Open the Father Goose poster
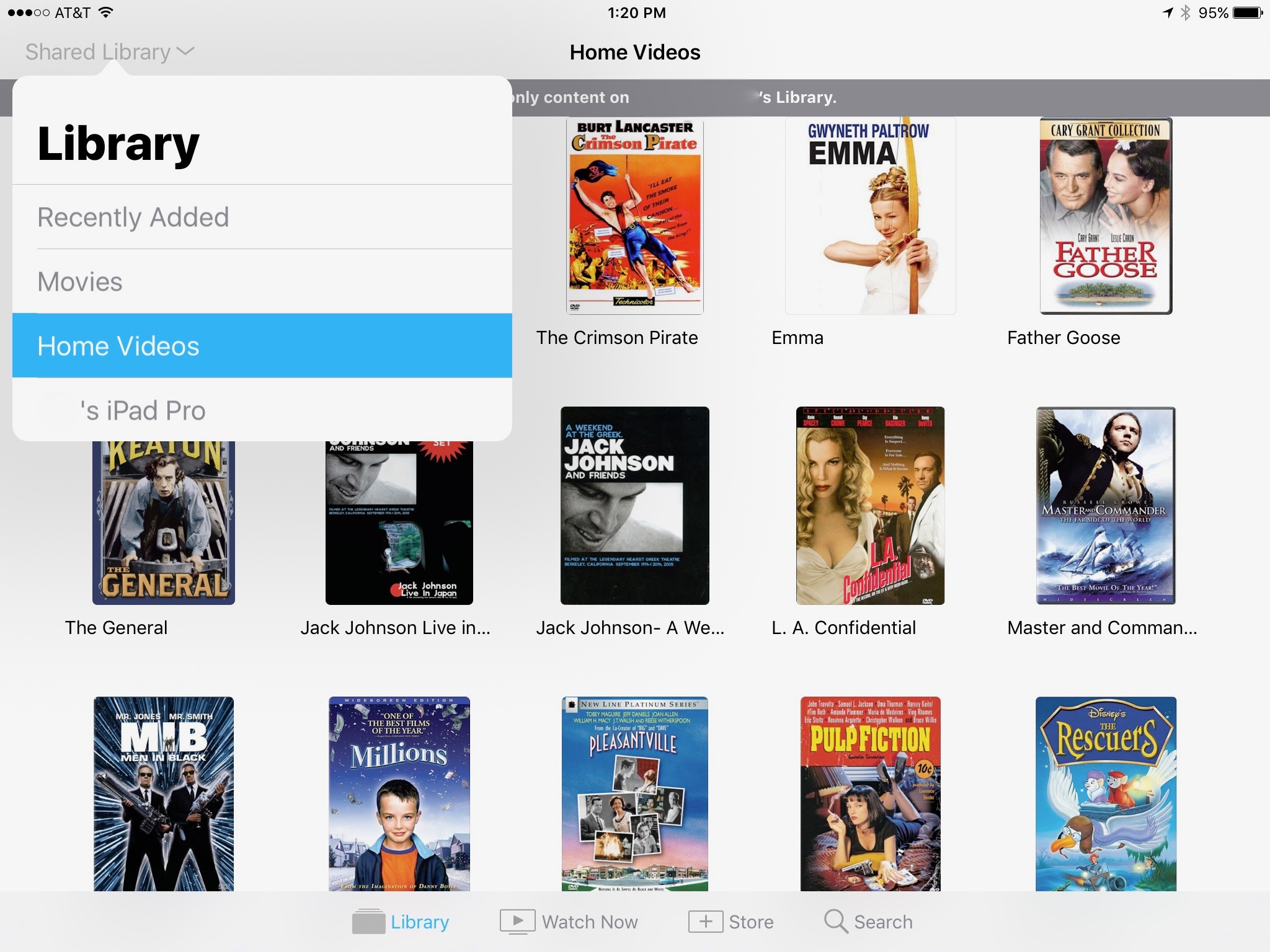 (1106, 216)
